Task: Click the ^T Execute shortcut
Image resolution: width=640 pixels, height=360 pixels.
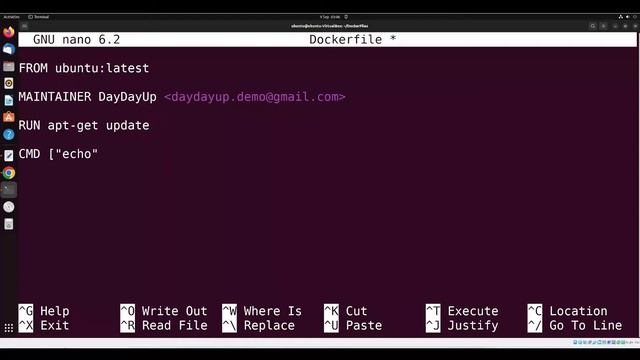Action: coord(462,311)
